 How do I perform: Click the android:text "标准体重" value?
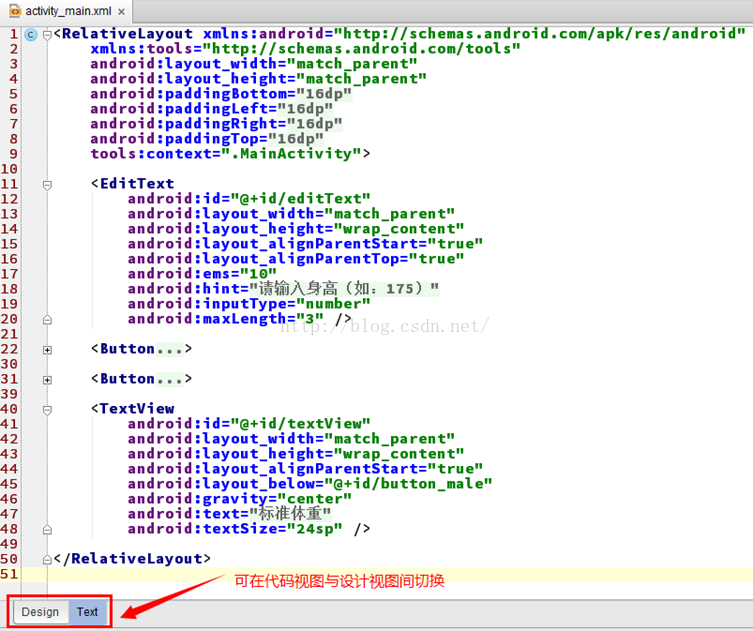click(x=291, y=514)
